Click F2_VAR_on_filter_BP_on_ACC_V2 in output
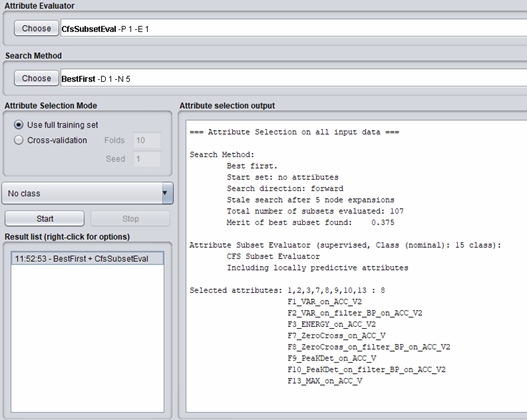This screenshot has width=527, height=420. (x=355, y=313)
